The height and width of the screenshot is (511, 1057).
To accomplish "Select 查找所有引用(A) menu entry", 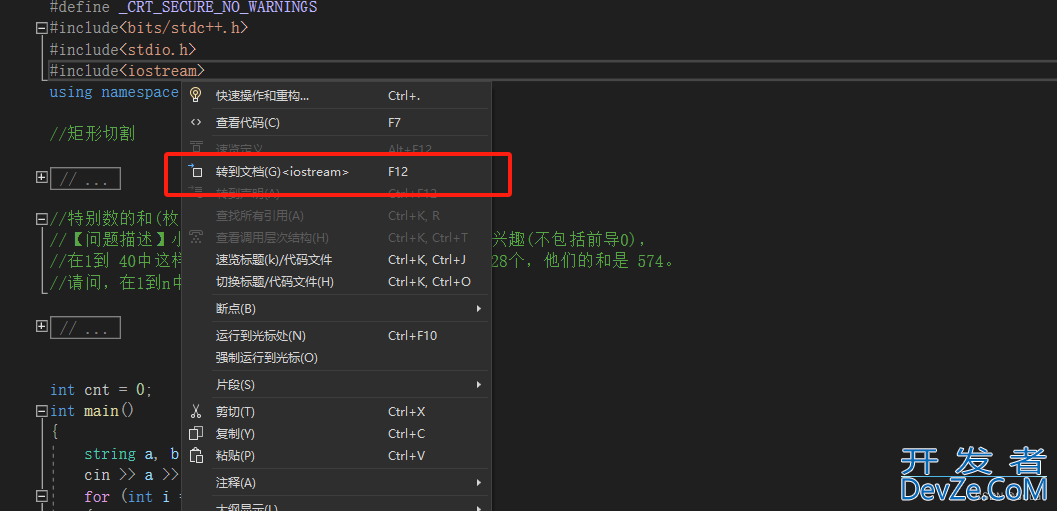I will coord(337,216).
